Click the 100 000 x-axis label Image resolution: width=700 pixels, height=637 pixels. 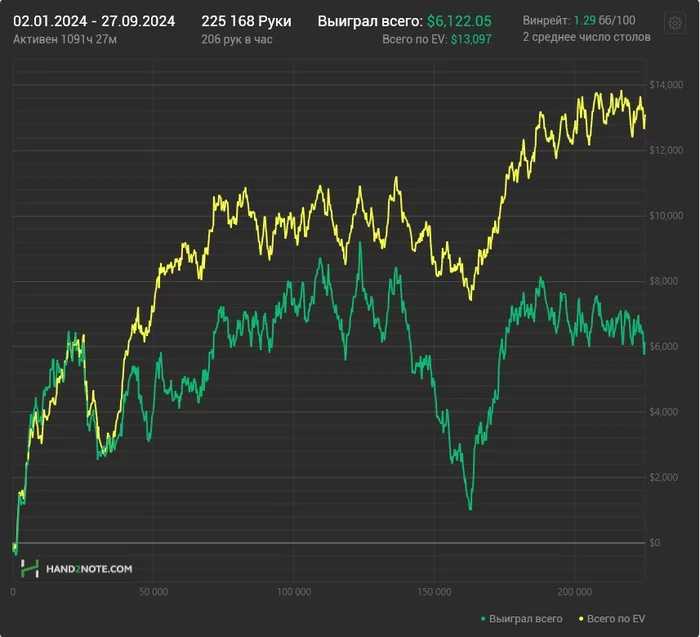[294, 592]
